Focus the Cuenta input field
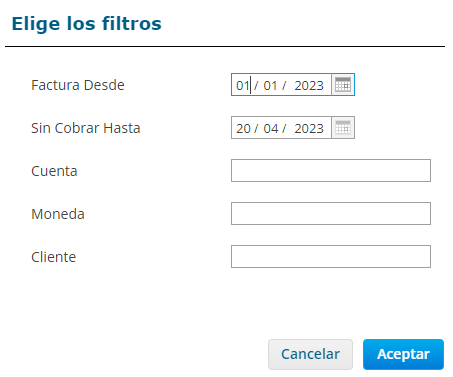Screen dimensions: 453x377 pyautogui.click(x=331, y=171)
